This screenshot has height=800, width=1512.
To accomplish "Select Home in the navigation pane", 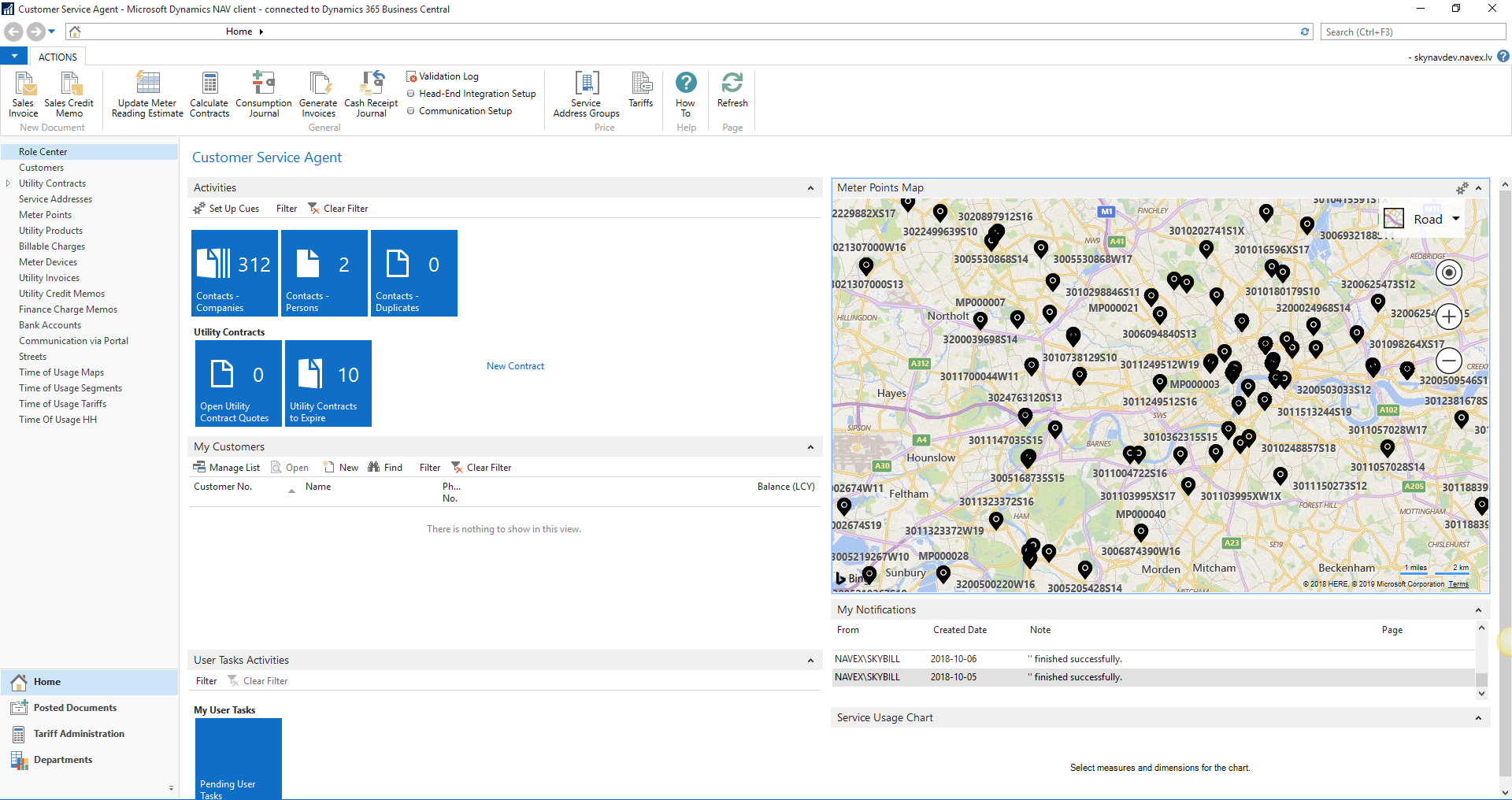I will click(x=89, y=682).
